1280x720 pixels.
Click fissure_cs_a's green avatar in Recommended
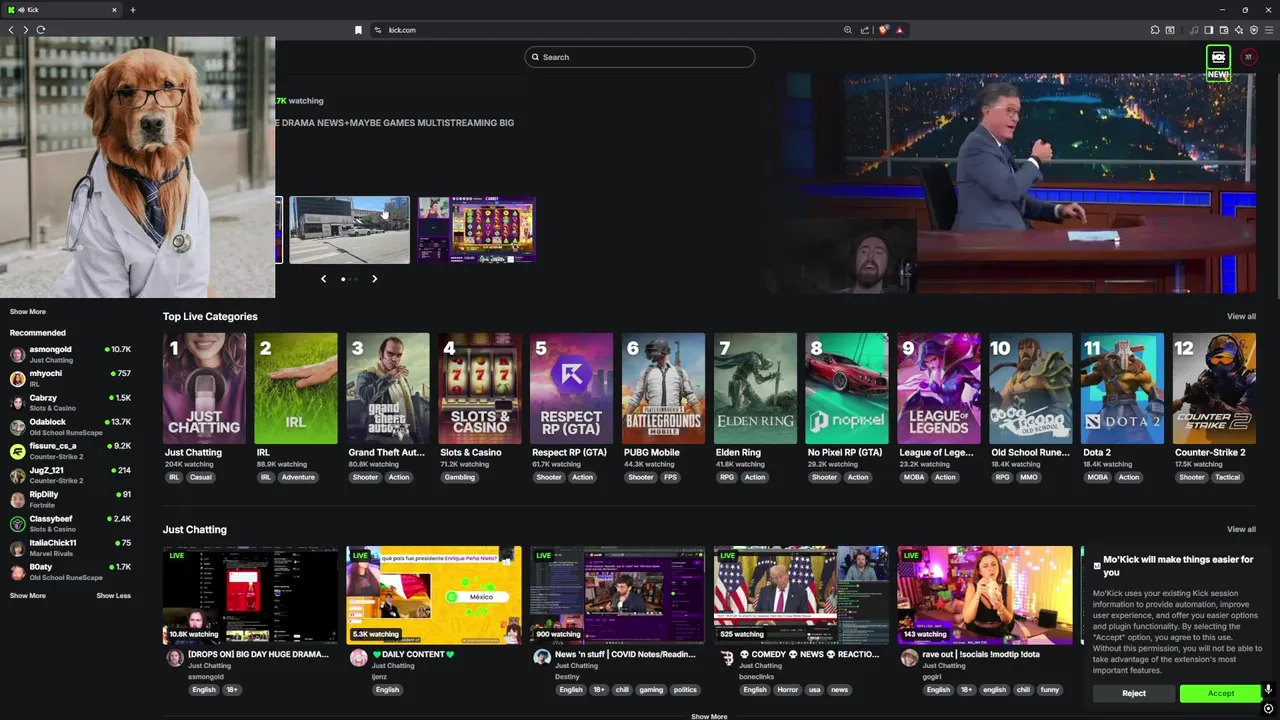click(x=17, y=451)
